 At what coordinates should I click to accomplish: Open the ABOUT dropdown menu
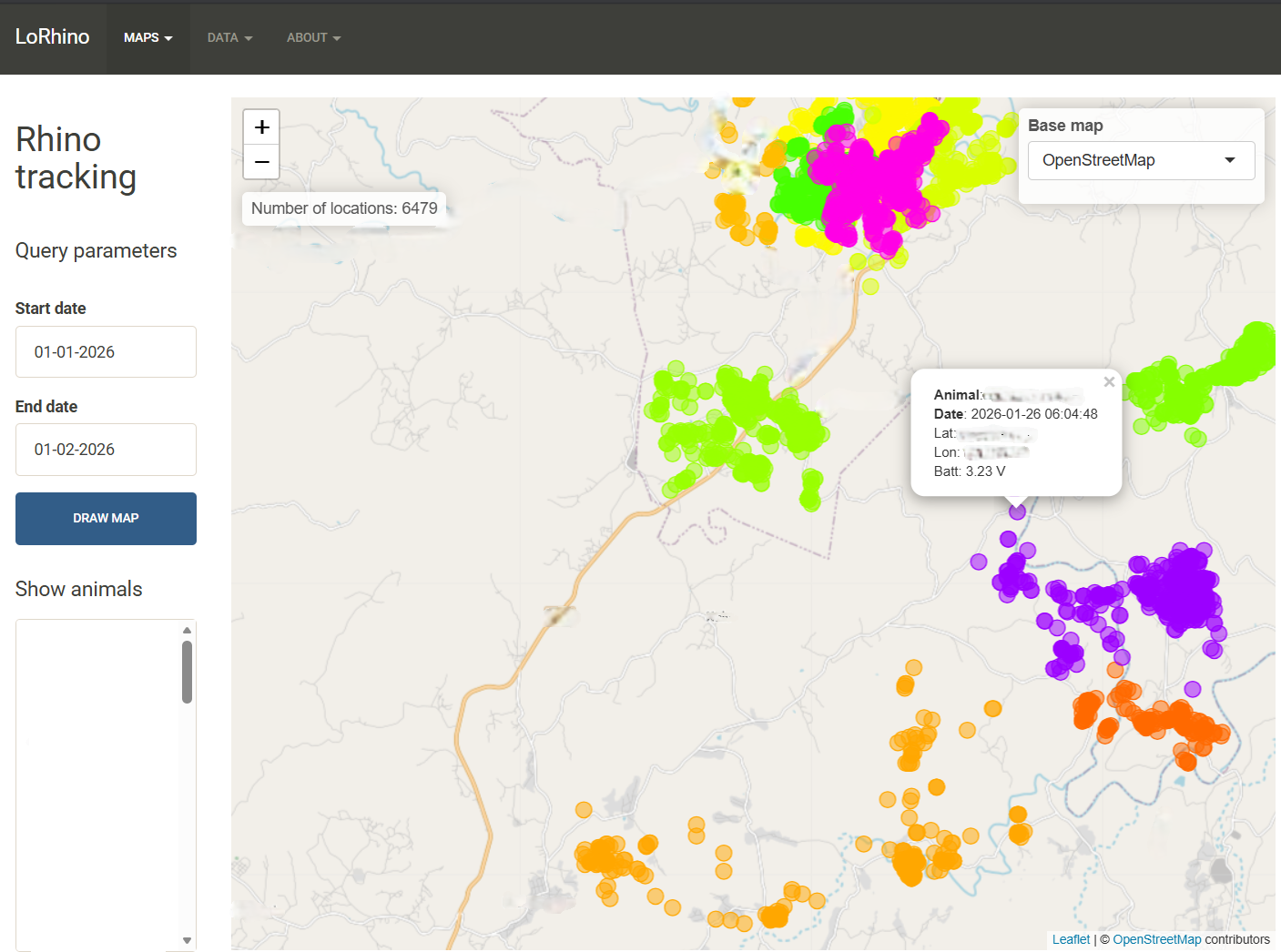coord(313,37)
